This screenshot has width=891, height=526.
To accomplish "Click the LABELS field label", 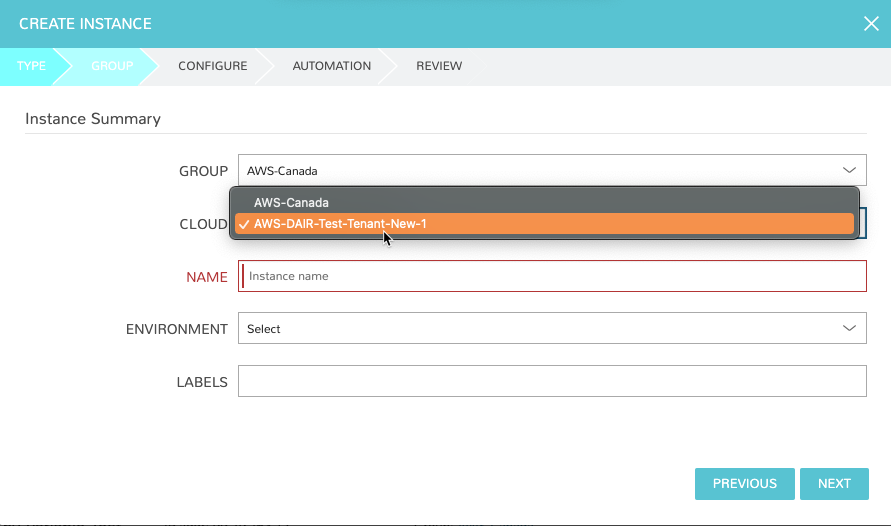I will coord(202,382).
